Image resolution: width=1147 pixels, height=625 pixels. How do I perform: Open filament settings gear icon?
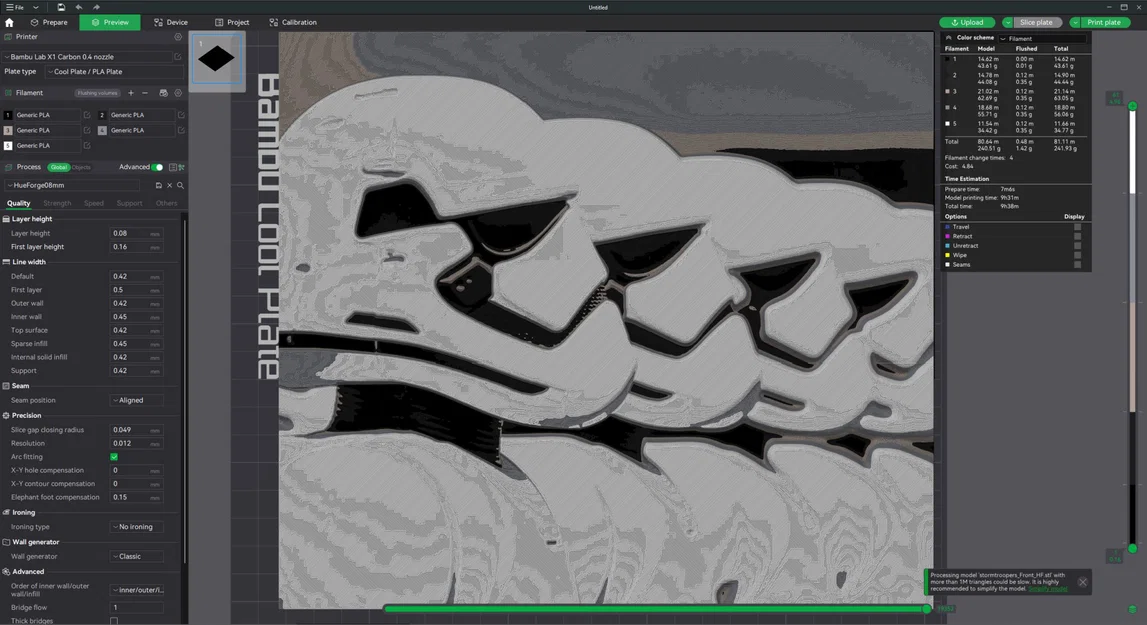point(178,93)
